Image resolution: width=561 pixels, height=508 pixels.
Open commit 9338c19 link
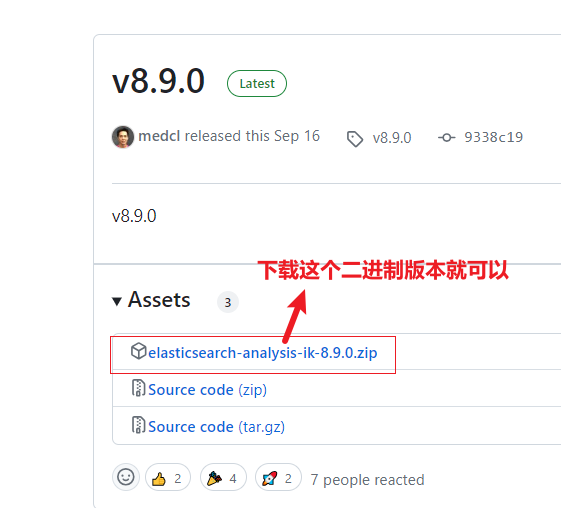coord(493,137)
